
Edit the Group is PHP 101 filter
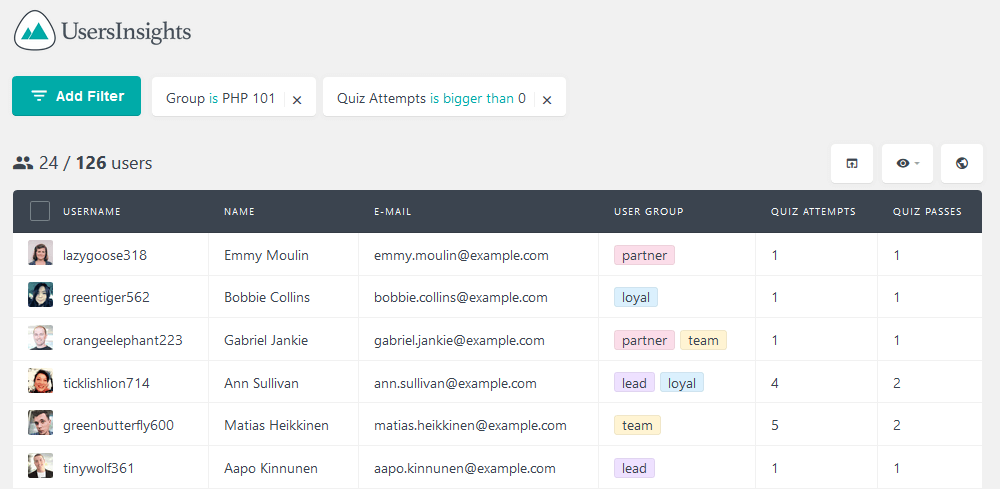[x=220, y=98]
